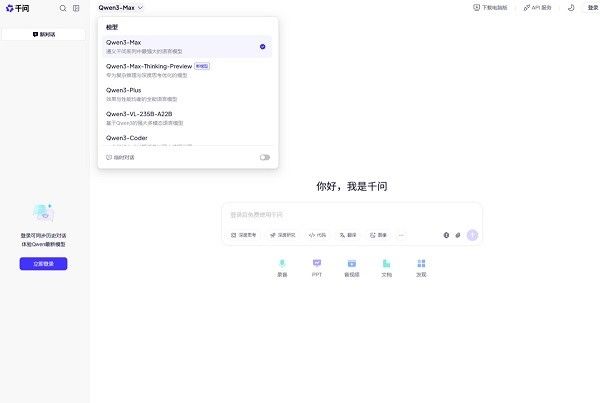Click the temporary chat clock icon
The width and height of the screenshot is (600, 403).
coord(109,157)
